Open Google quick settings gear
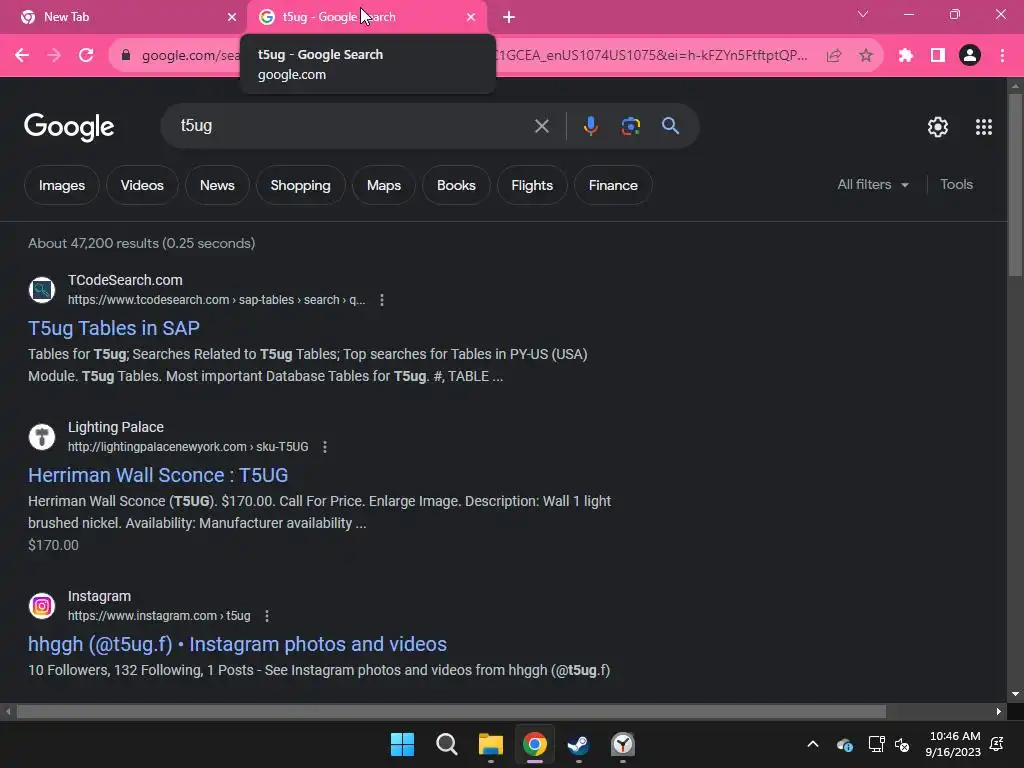 pyautogui.click(x=938, y=127)
